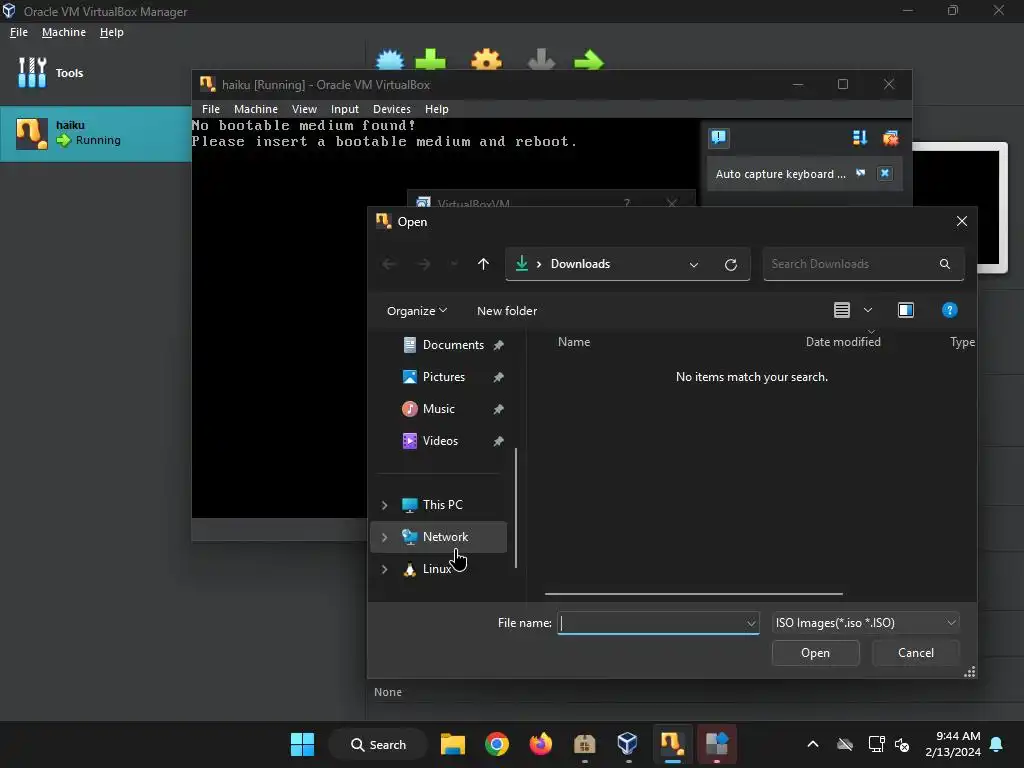Screen dimensions: 1024x768
Task: Open Tools in VirtualBox Manager sidebar
Action: click(51, 72)
